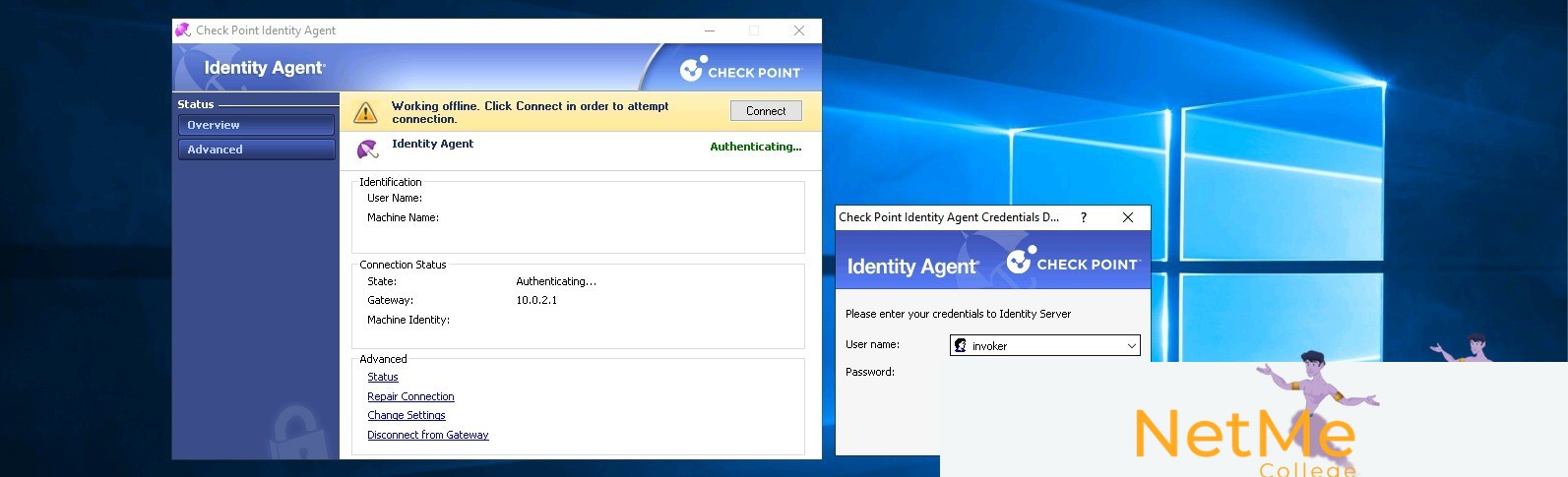
Task: Click the 'Machine Name:' label
Action: click(x=404, y=217)
